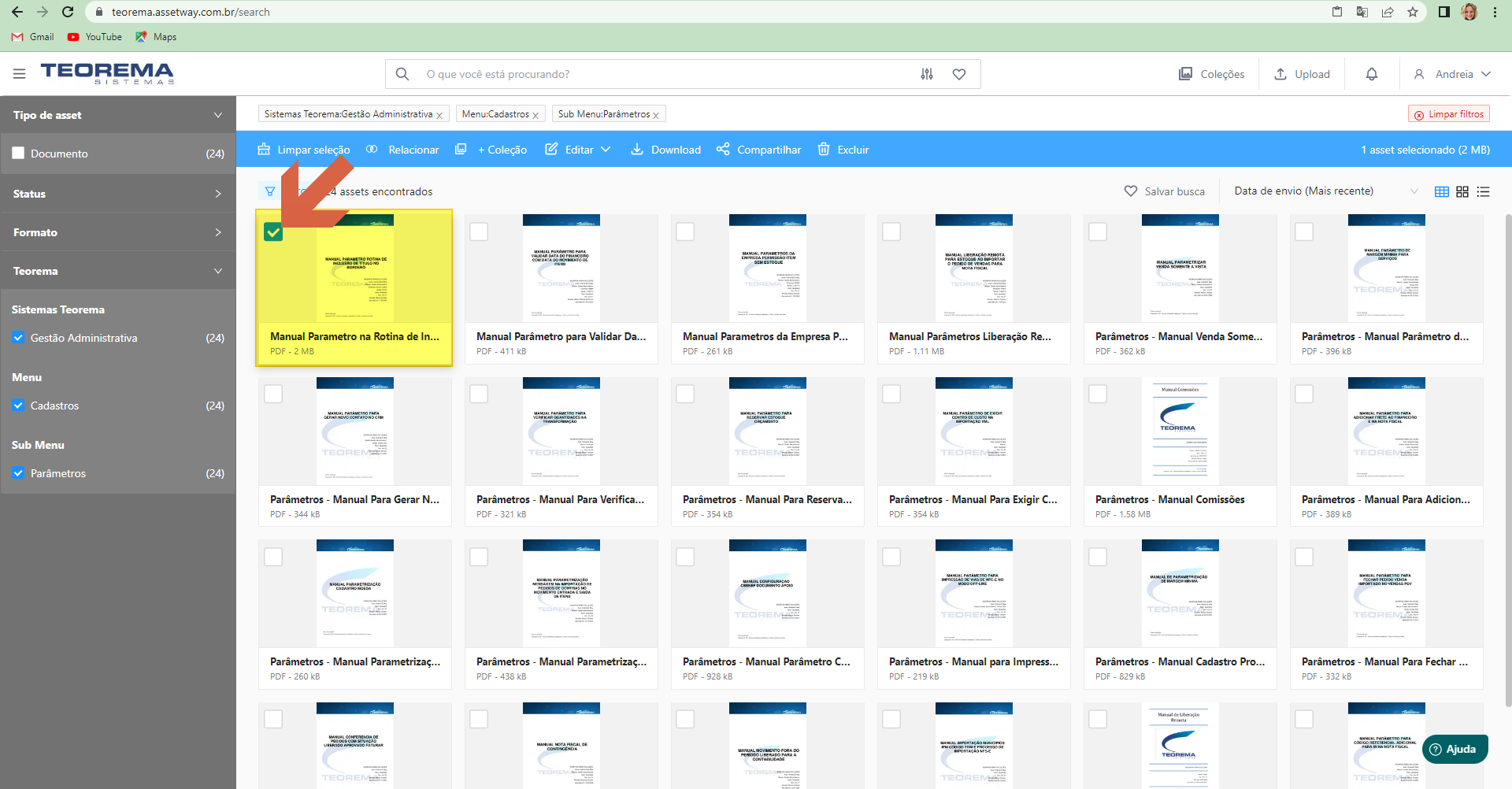Open the notifications bell
Image resolution: width=1512 pixels, height=789 pixels.
1372,74
